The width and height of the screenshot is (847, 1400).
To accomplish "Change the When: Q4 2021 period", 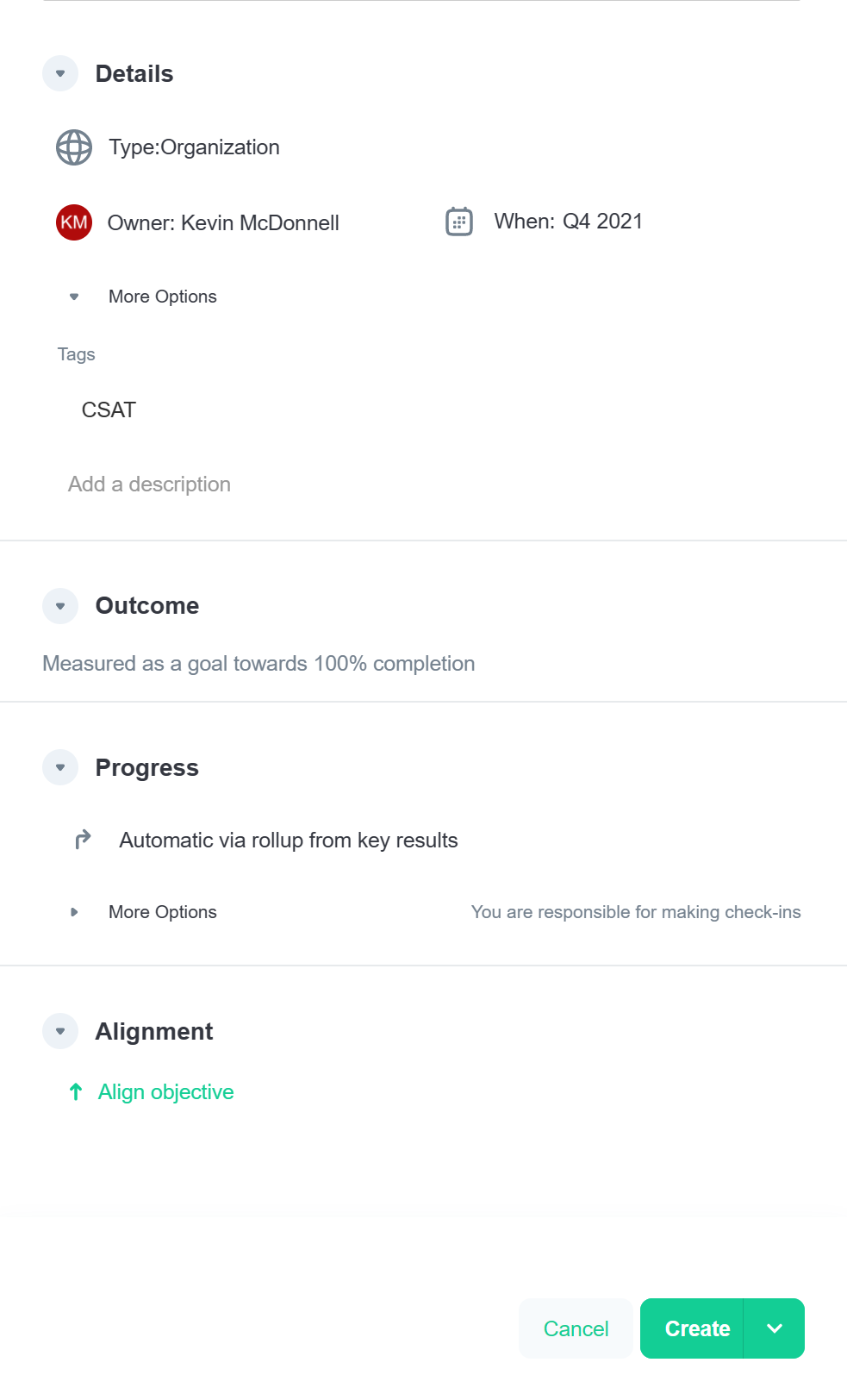I will pos(568,222).
